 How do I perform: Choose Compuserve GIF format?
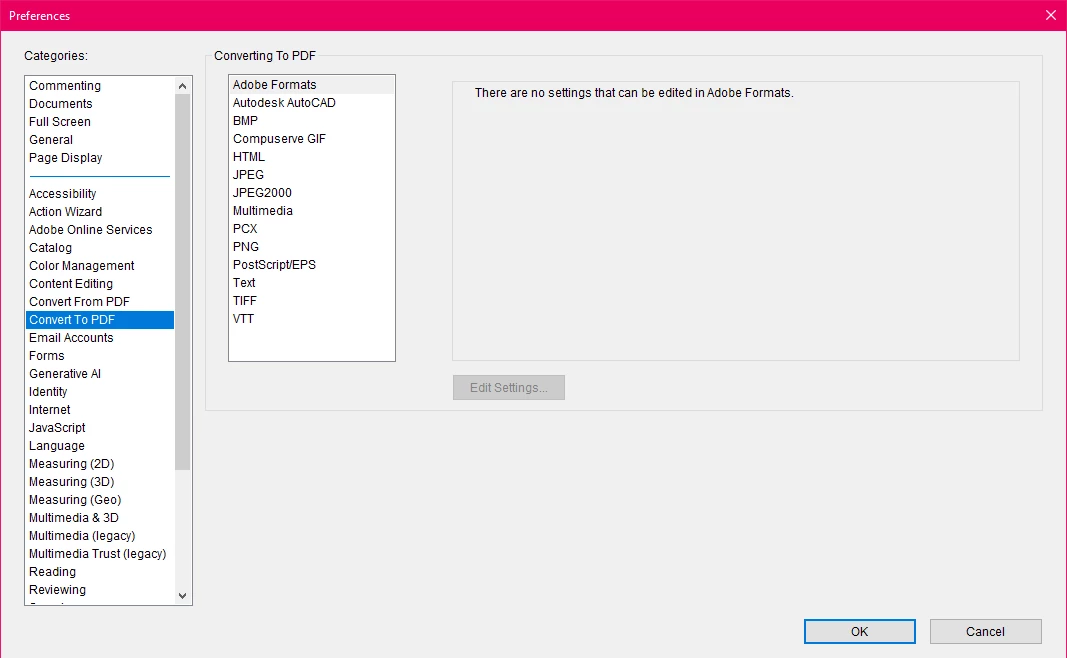(312, 139)
